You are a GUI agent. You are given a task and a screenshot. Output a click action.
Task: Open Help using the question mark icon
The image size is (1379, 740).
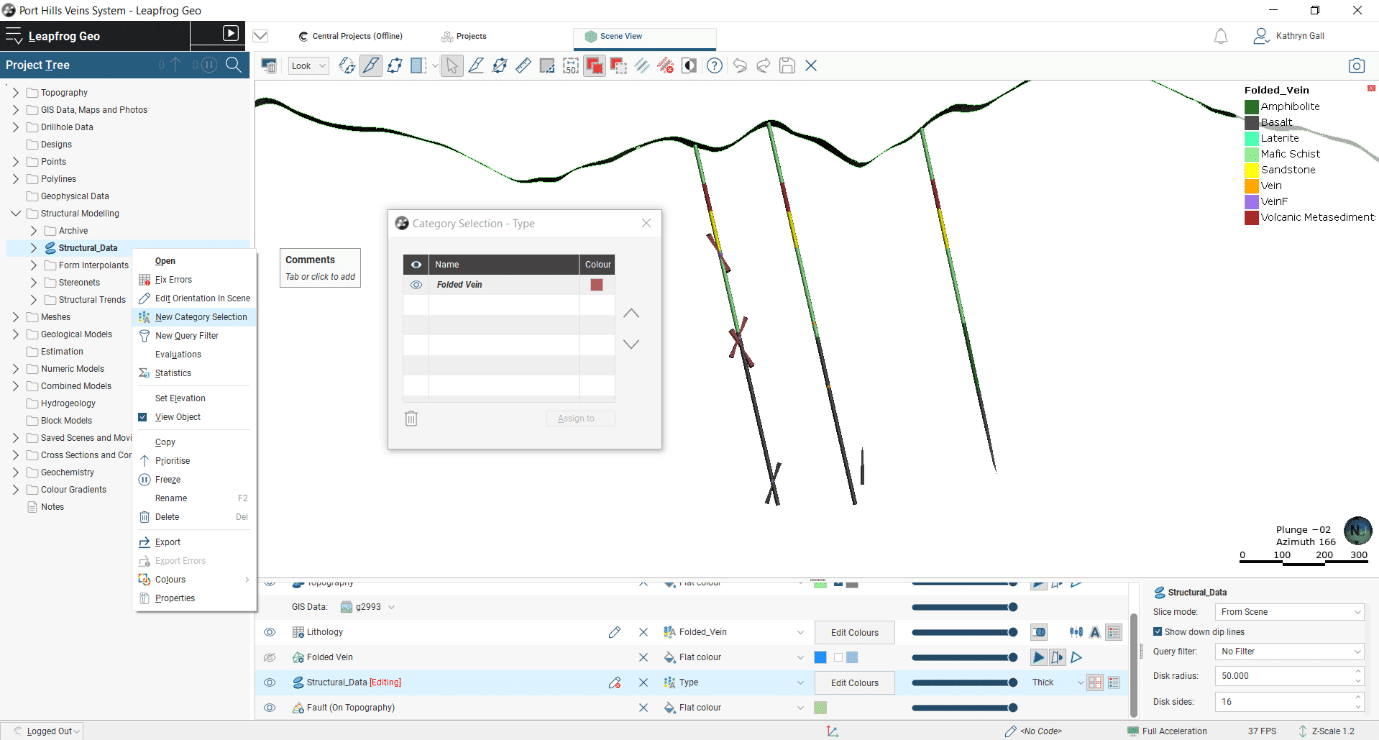click(x=717, y=65)
